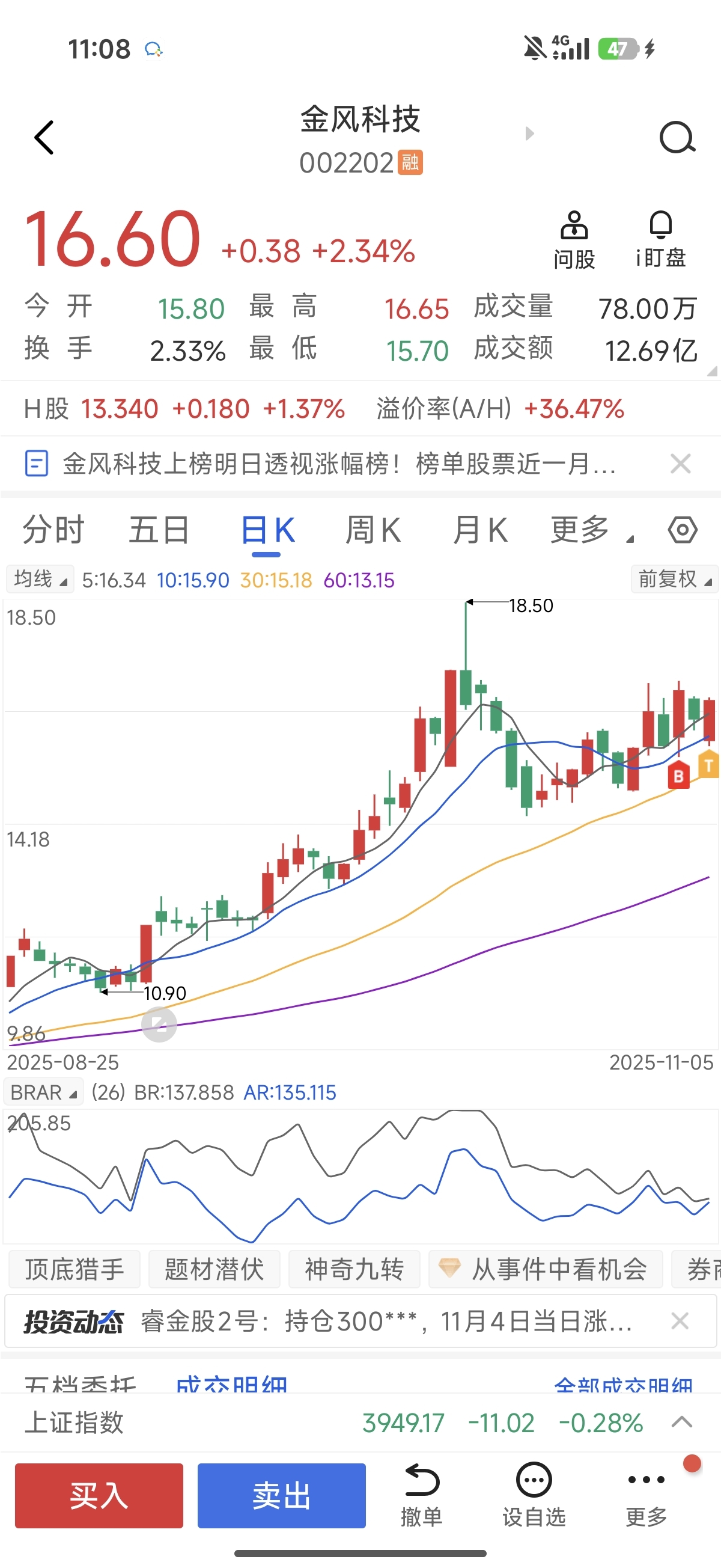Tap the 顶底猎手 indicator chip
Viewport: 721px width, 1568px height.
coord(75,1270)
